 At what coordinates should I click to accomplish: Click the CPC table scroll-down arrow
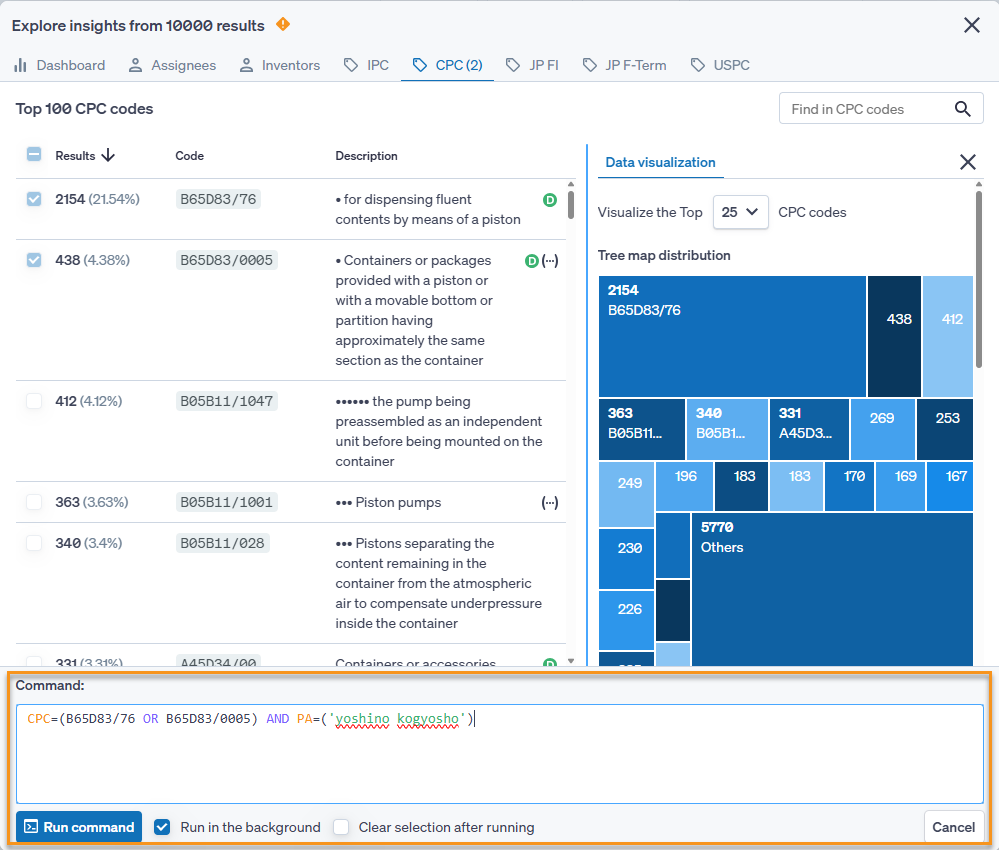(571, 661)
